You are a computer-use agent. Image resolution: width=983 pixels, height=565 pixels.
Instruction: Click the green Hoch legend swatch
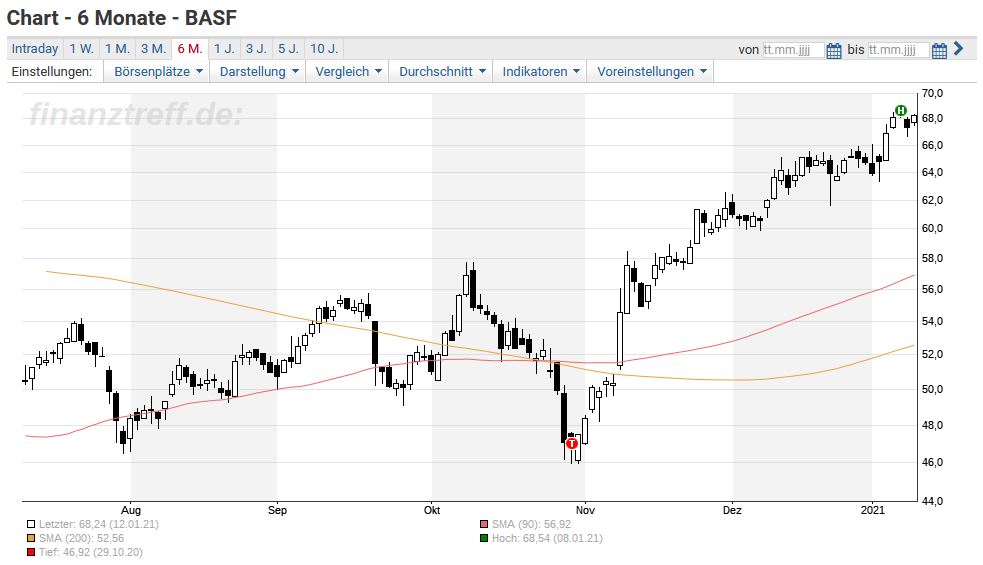pos(483,538)
